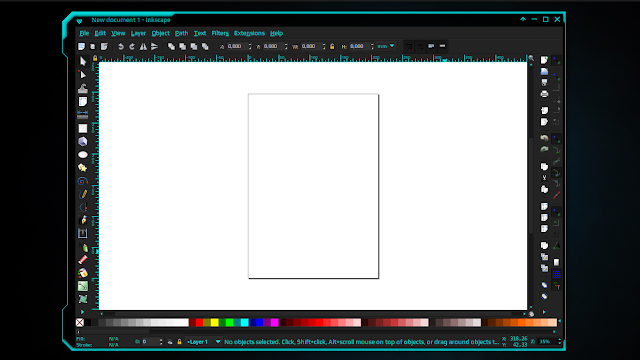Choose the Rectangle tool
The image size is (640, 360).
(83, 128)
